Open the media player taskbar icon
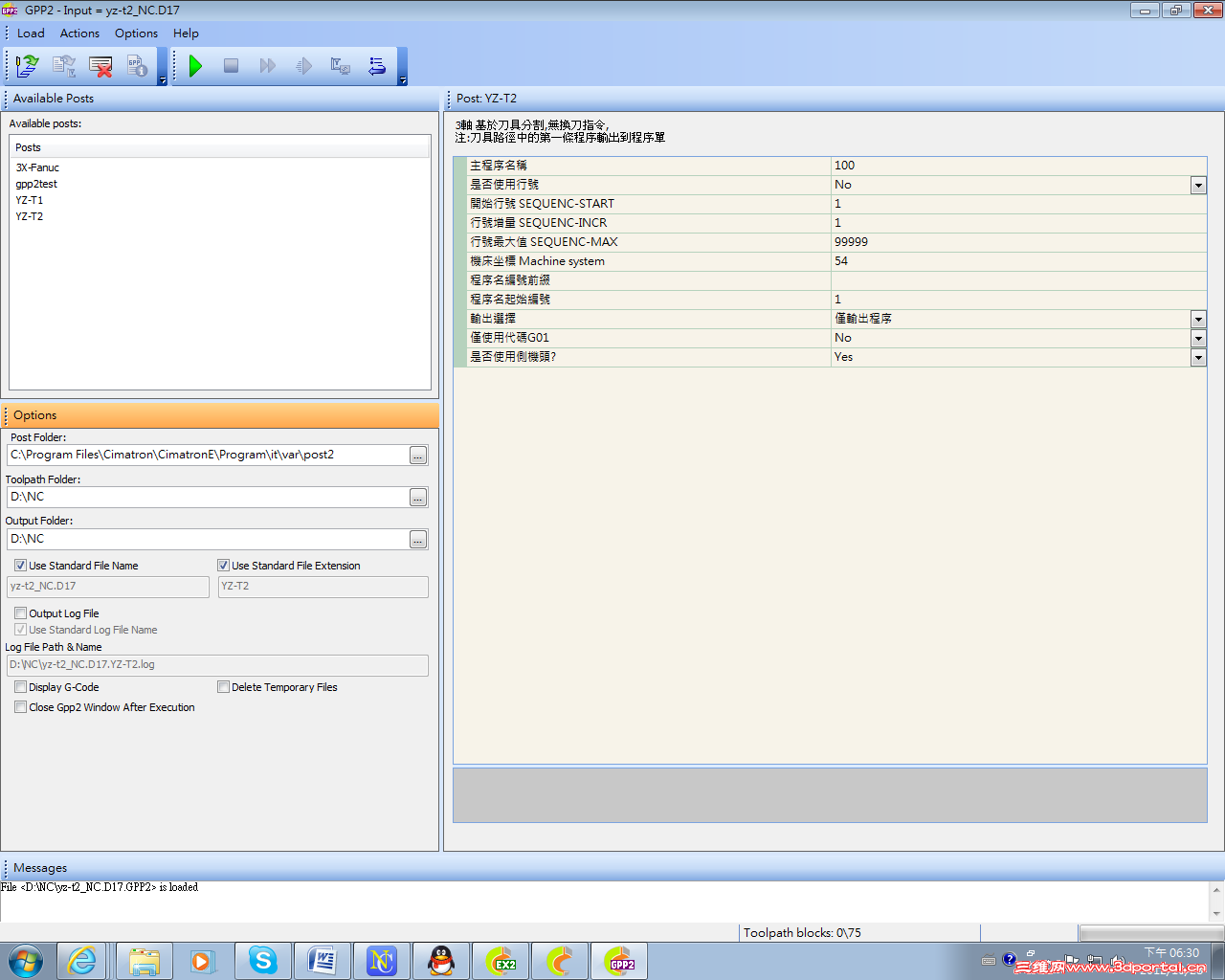 pyautogui.click(x=202, y=961)
